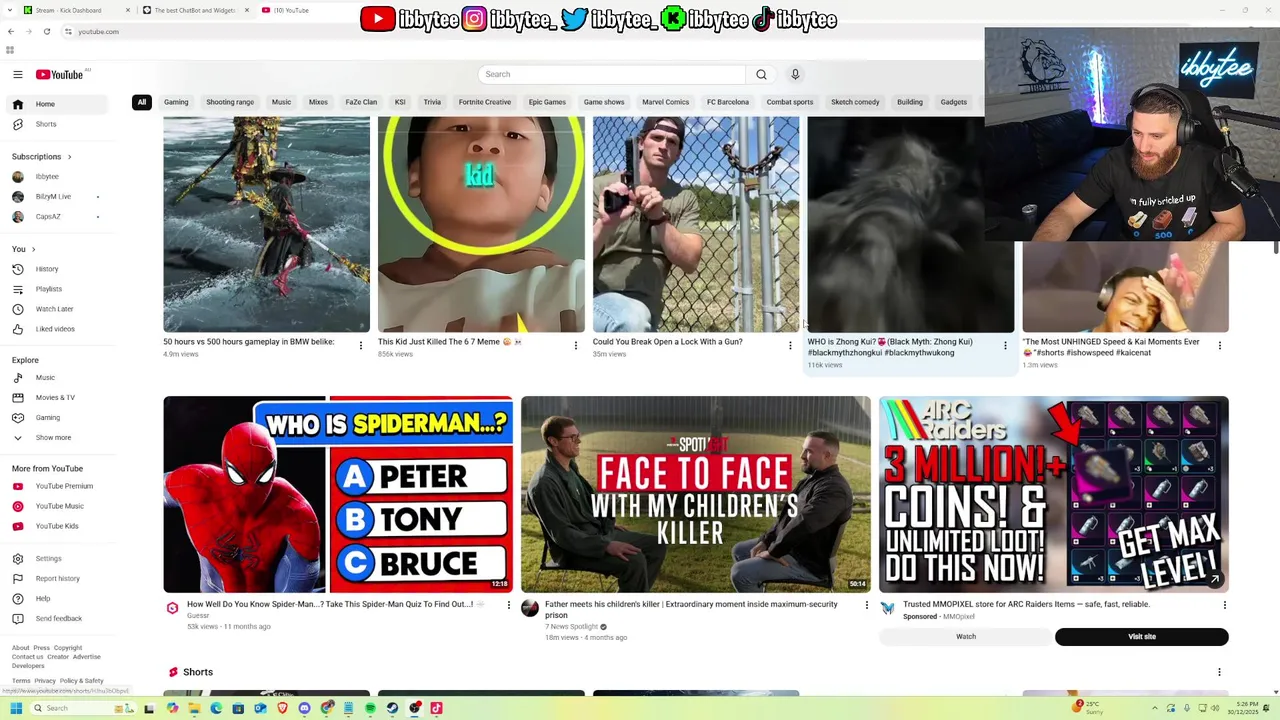
Task: Click Watch button on MMOPIXEL ad
Action: pos(966,637)
